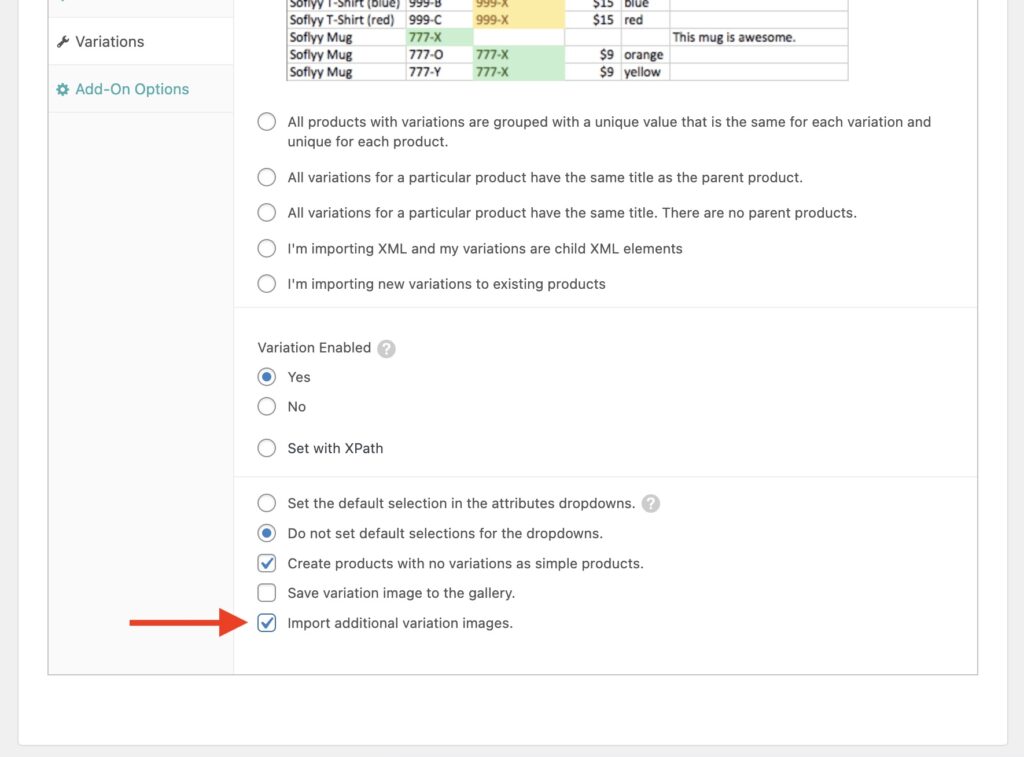This screenshot has height=757, width=1024.
Task: Uncheck "Import additional variation images"
Action: coord(267,623)
